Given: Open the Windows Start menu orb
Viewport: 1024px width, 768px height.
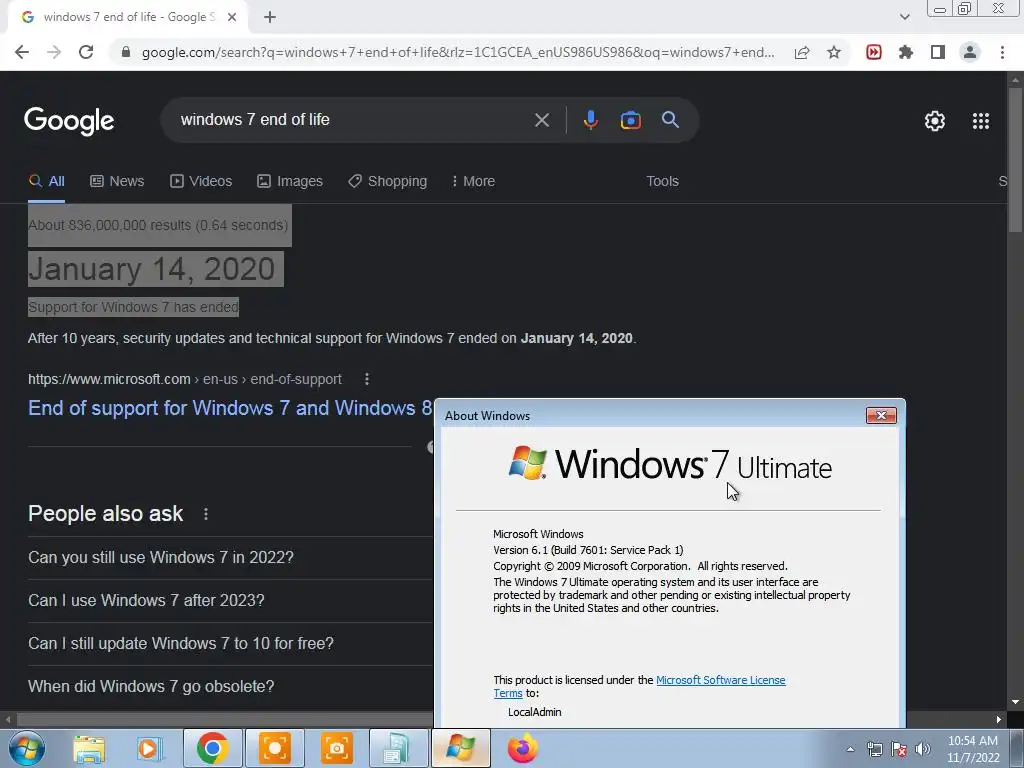Looking at the screenshot, I should point(27,748).
